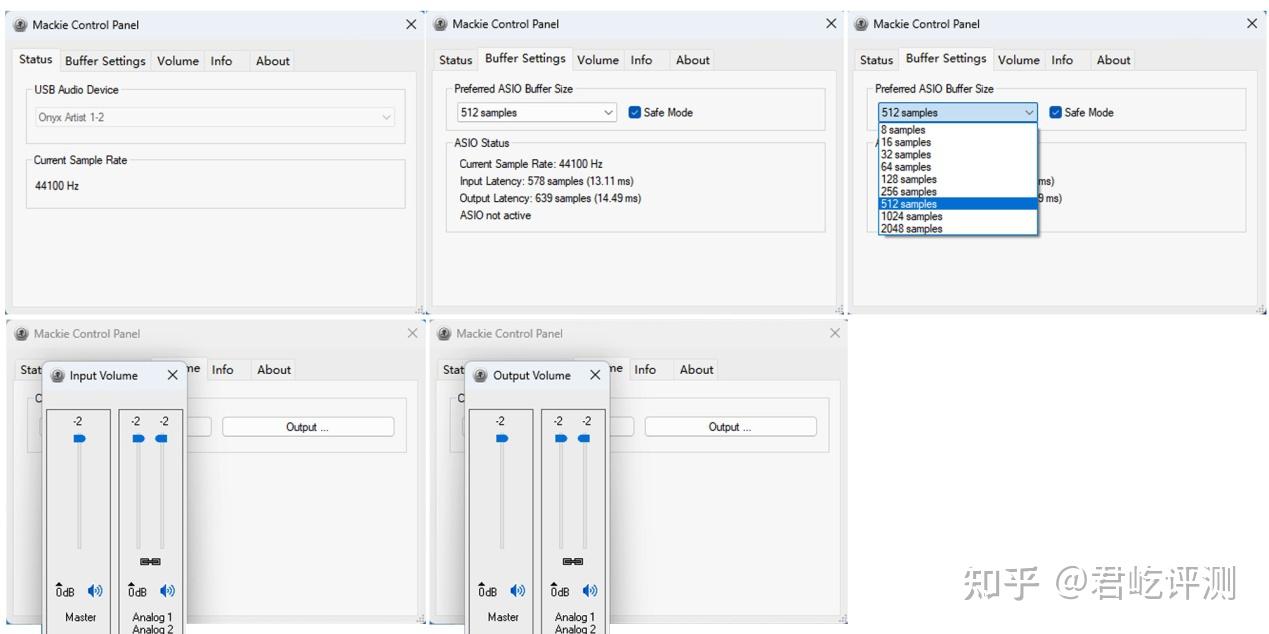Switch to Status tab in ASIO Status window
This screenshot has width=1269, height=634.
pyautogui.click(x=456, y=60)
